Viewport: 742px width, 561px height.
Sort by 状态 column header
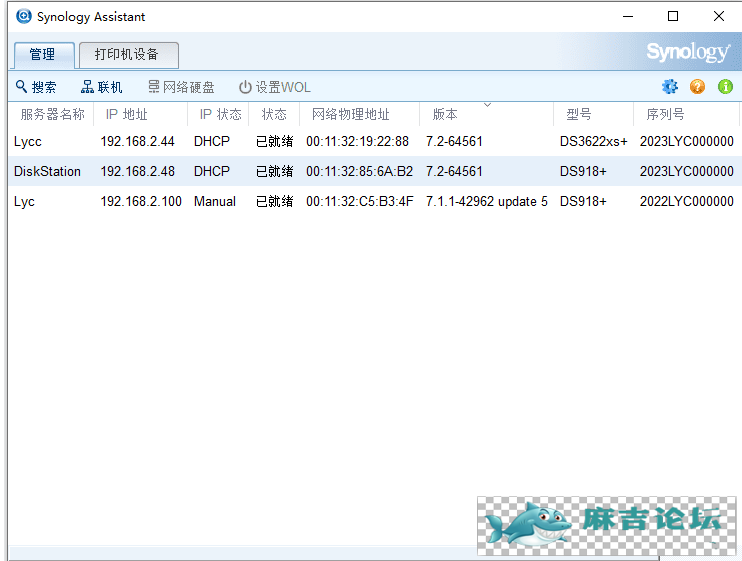click(x=274, y=114)
